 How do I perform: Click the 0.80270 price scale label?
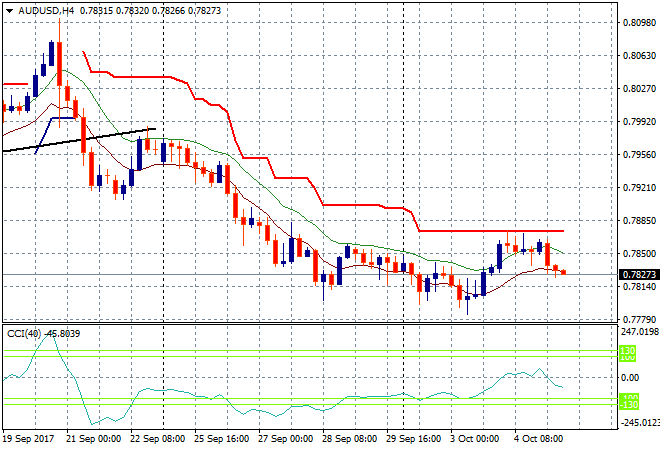[x=639, y=88]
